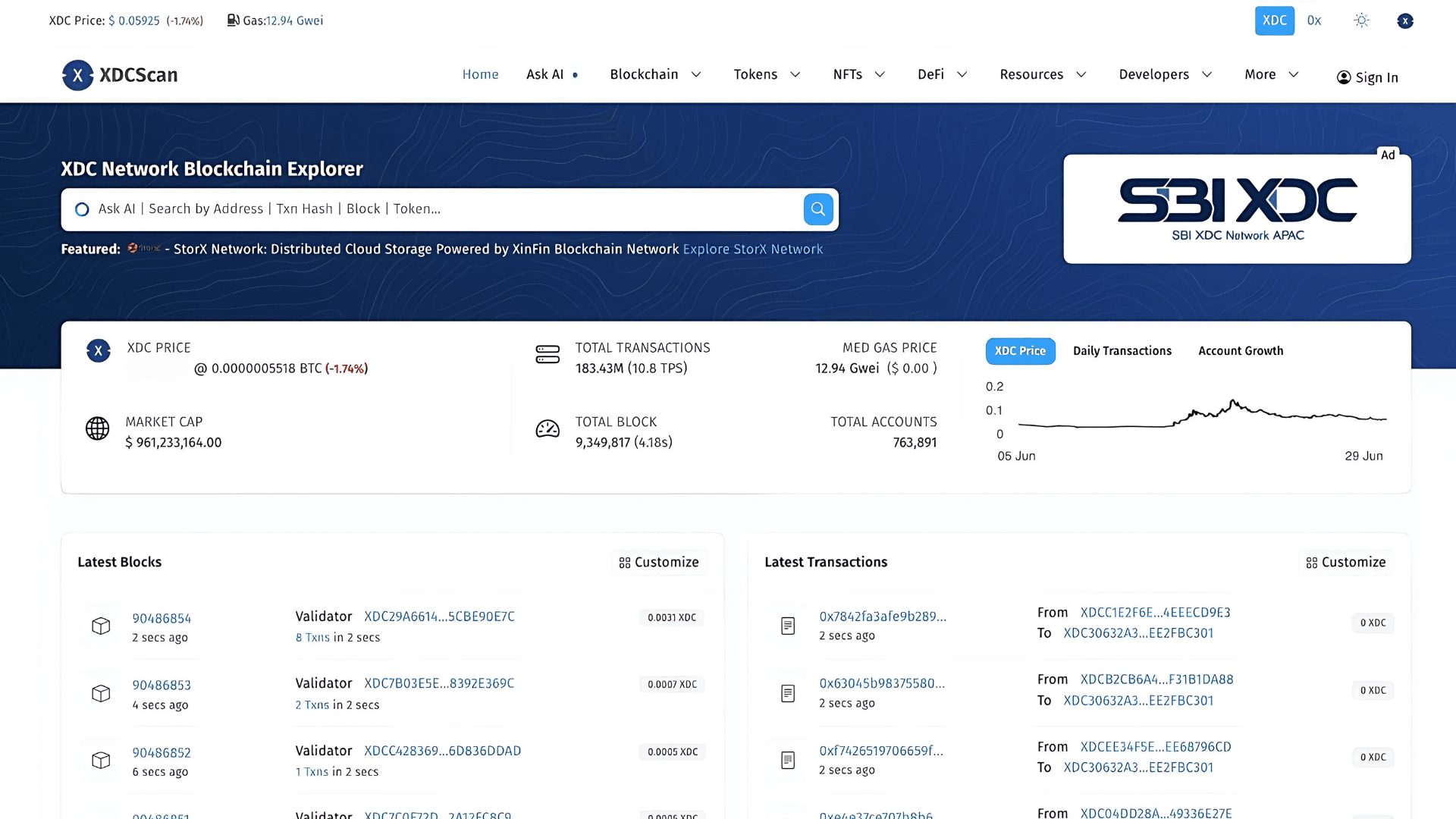Keep XDC selected in the currency toggle
Image resolution: width=1456 pixels, height=819 pixels.
click(x=1274, y=20)
